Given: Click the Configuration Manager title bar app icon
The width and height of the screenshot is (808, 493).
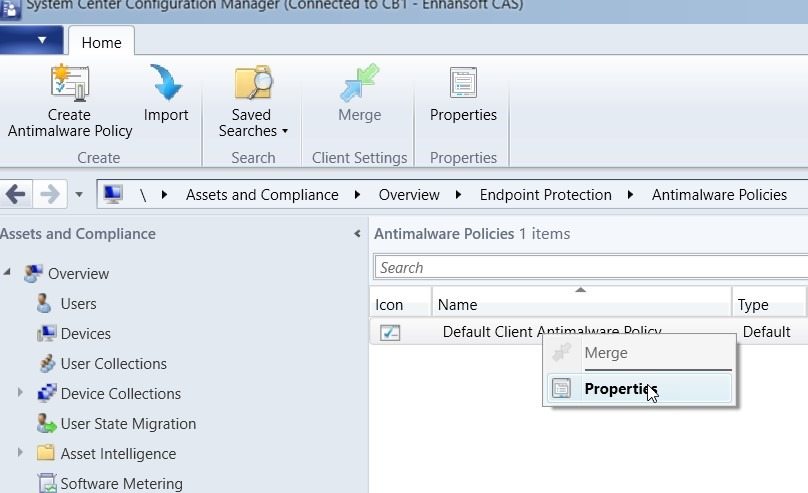Looking at the screenshot, I should (10, 9).
